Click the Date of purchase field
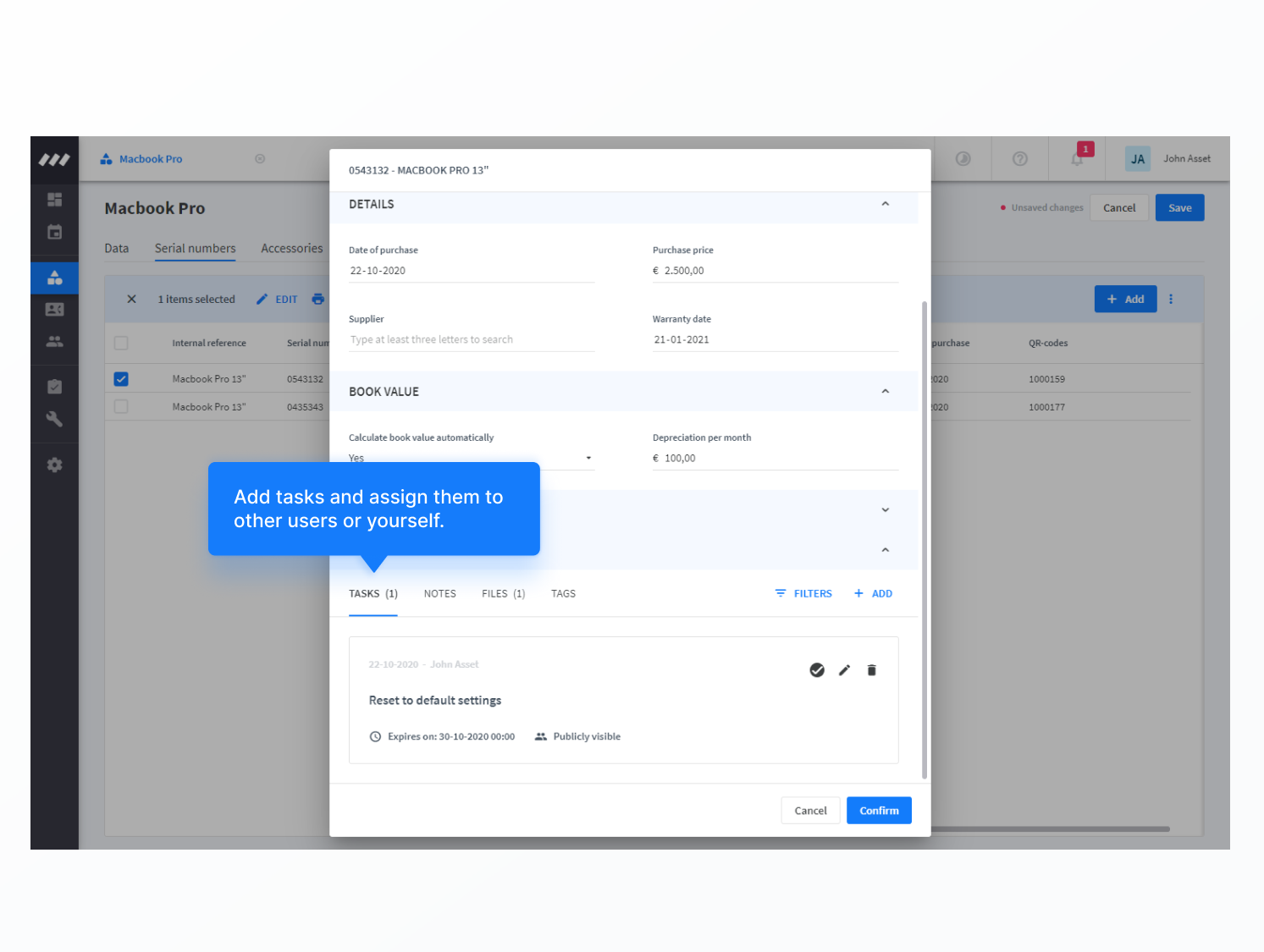 point(472,271)
